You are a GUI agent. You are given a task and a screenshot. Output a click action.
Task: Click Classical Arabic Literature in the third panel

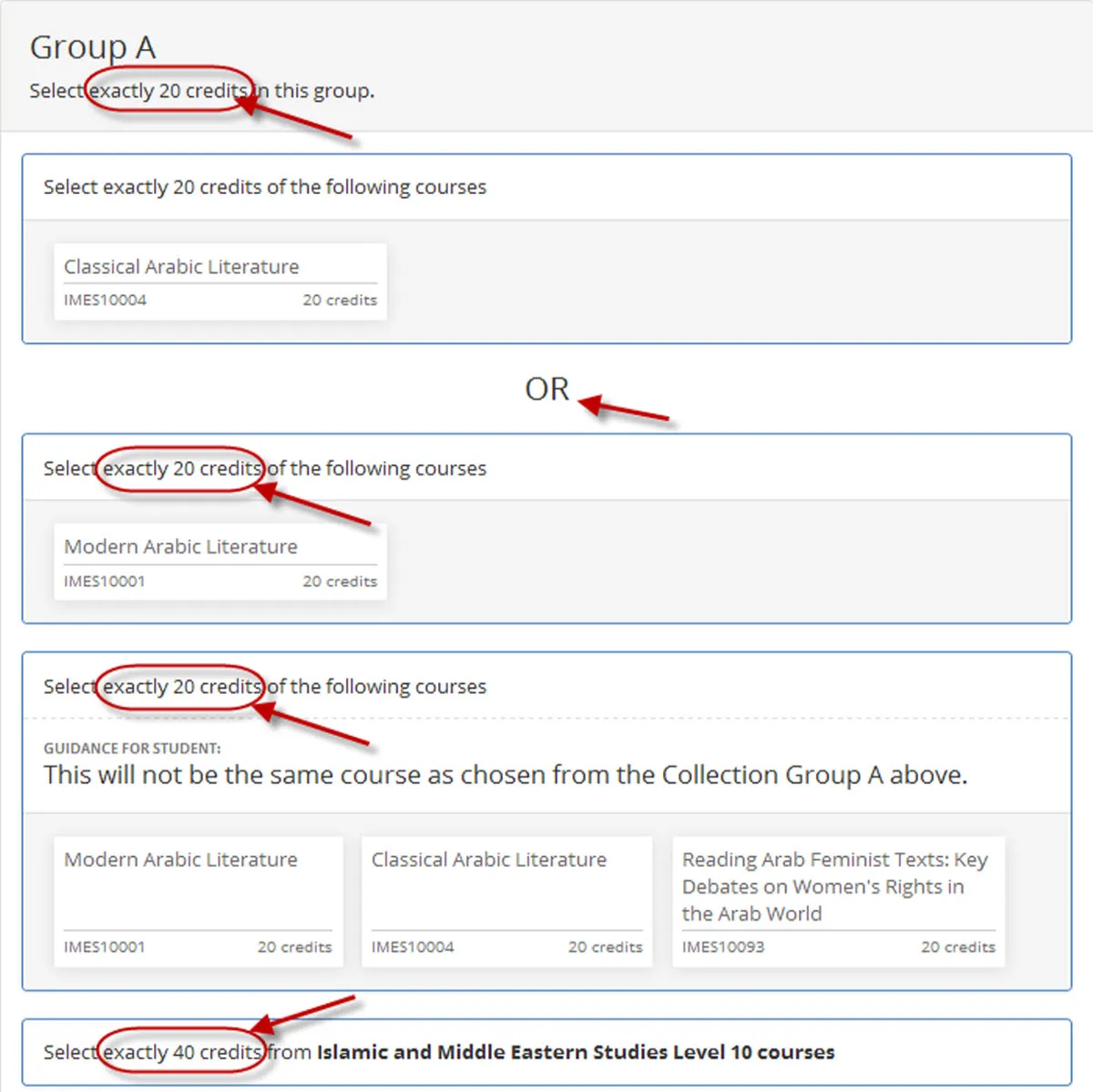(488, 859)
